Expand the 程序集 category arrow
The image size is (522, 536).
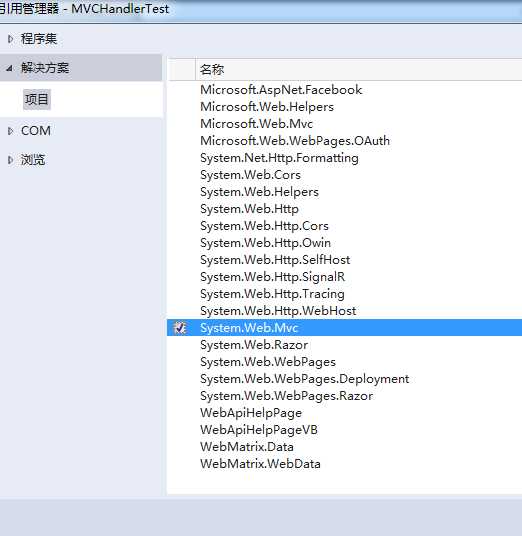(x=10, y=39)
